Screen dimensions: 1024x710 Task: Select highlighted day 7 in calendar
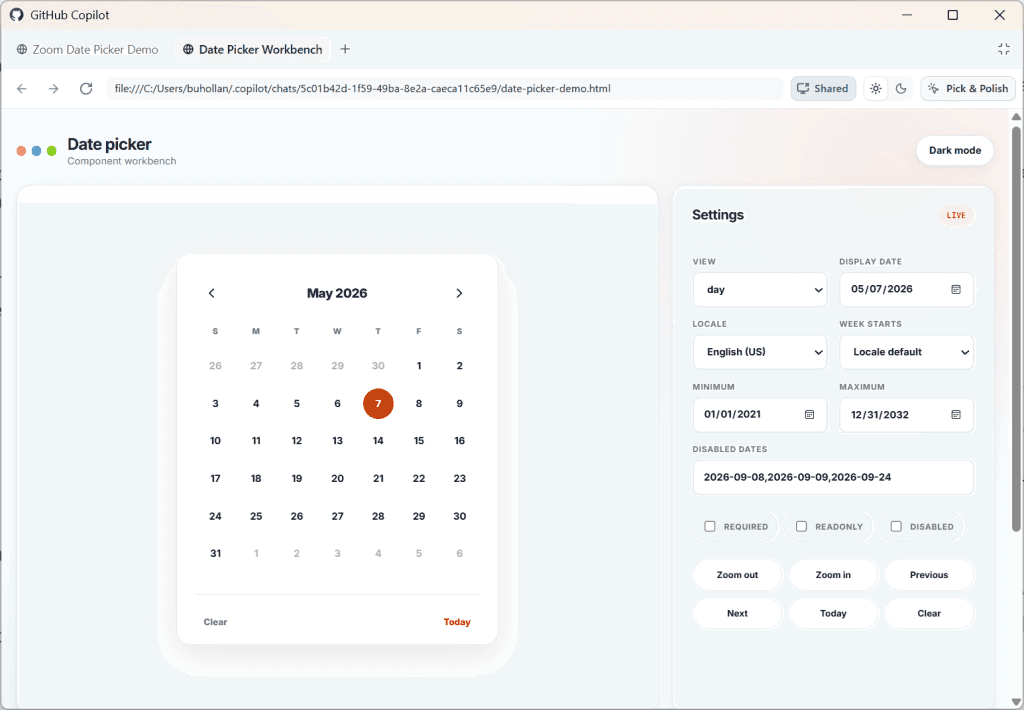[378, 404]
